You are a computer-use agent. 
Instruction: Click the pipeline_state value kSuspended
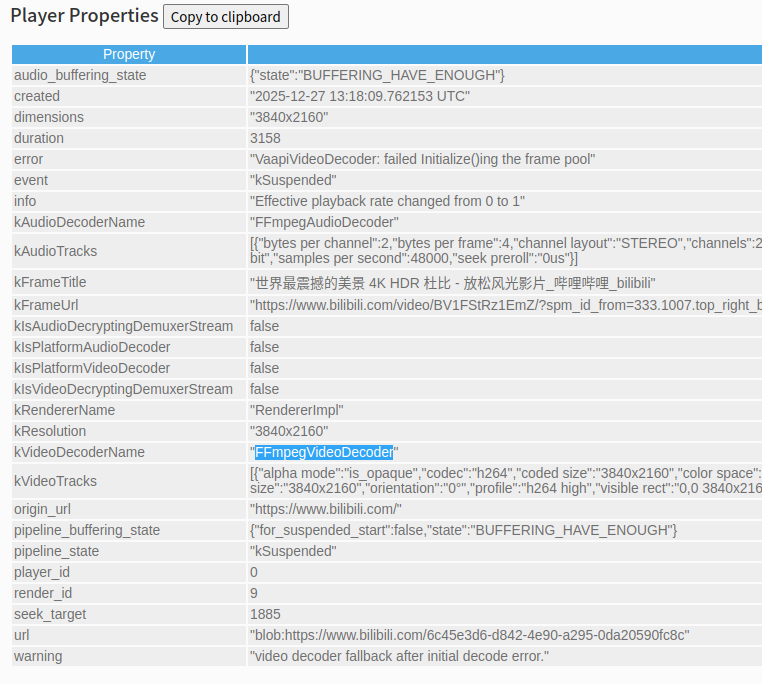tap(293, 551)
